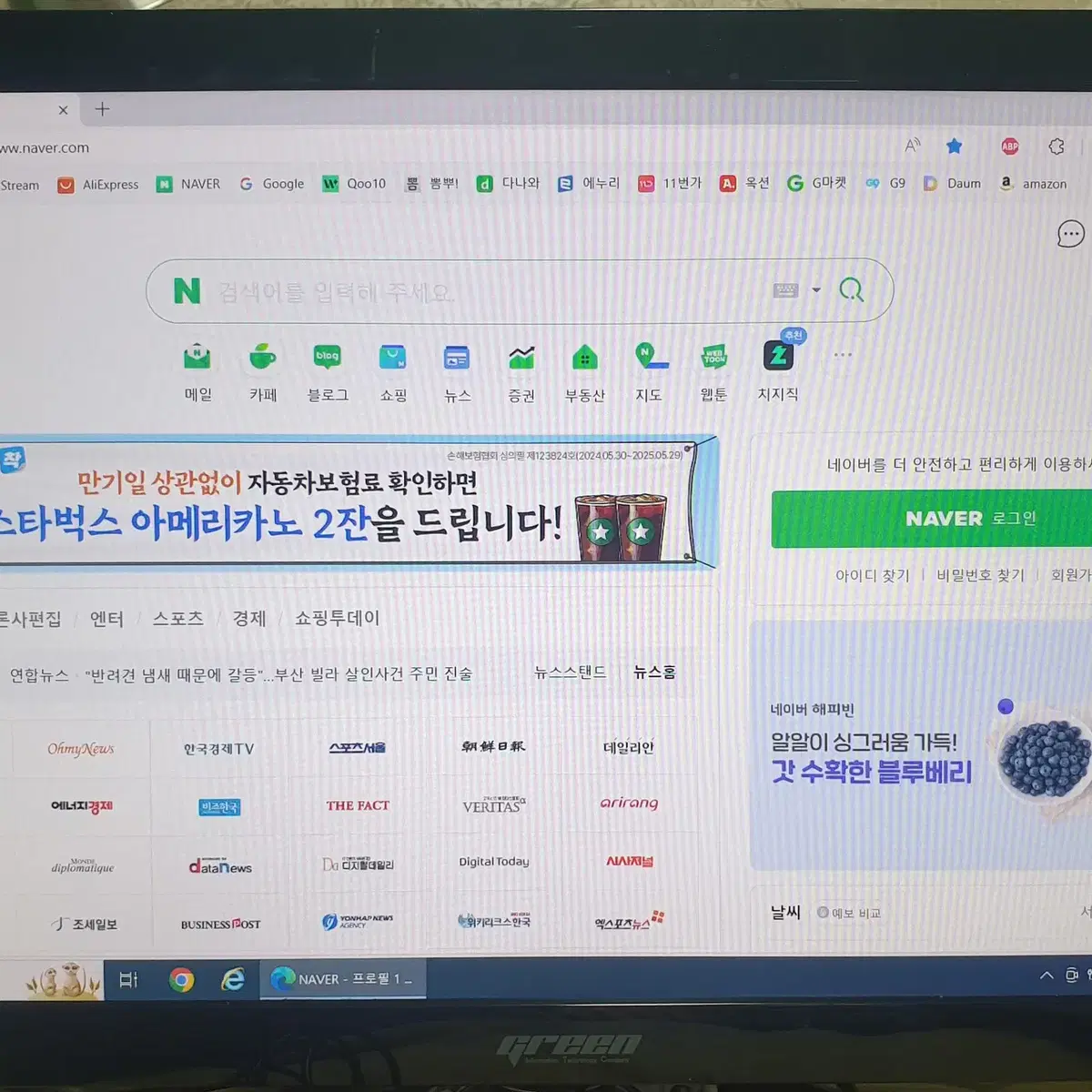Viewport: 1092px width, 1092px height.
Task: Close the current browser tab
Action: (63, 110)
